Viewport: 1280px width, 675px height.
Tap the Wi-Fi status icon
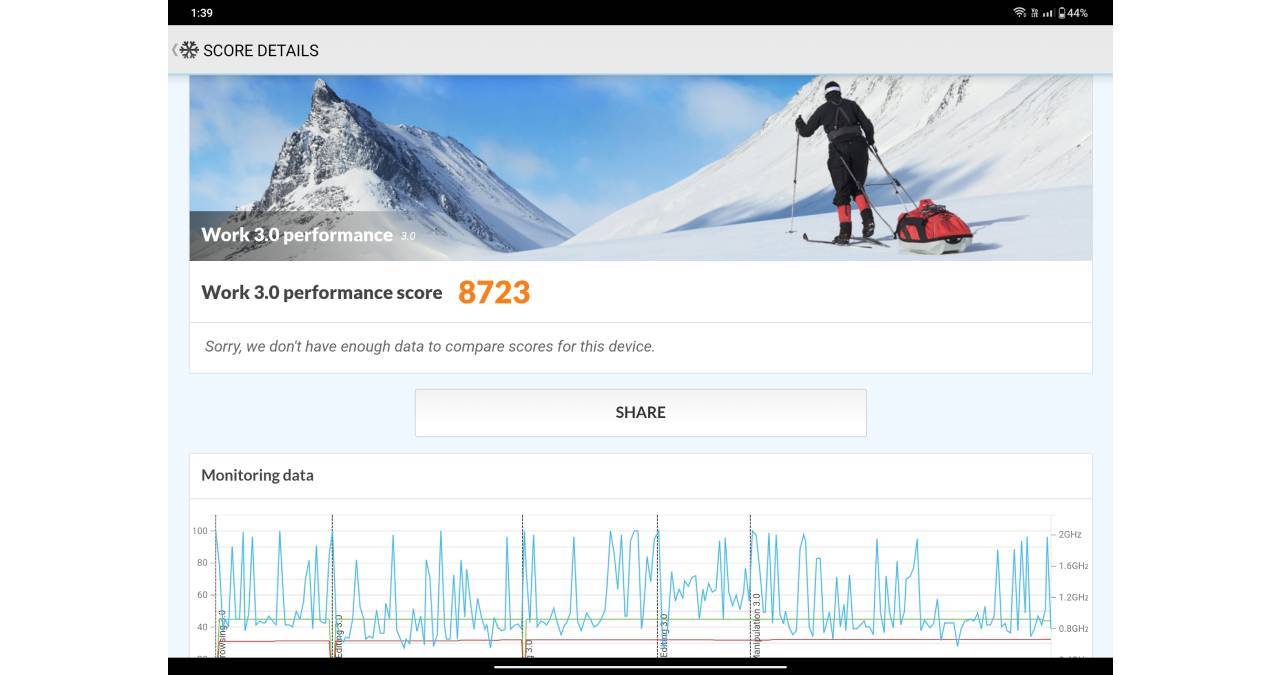[1019, 13]
